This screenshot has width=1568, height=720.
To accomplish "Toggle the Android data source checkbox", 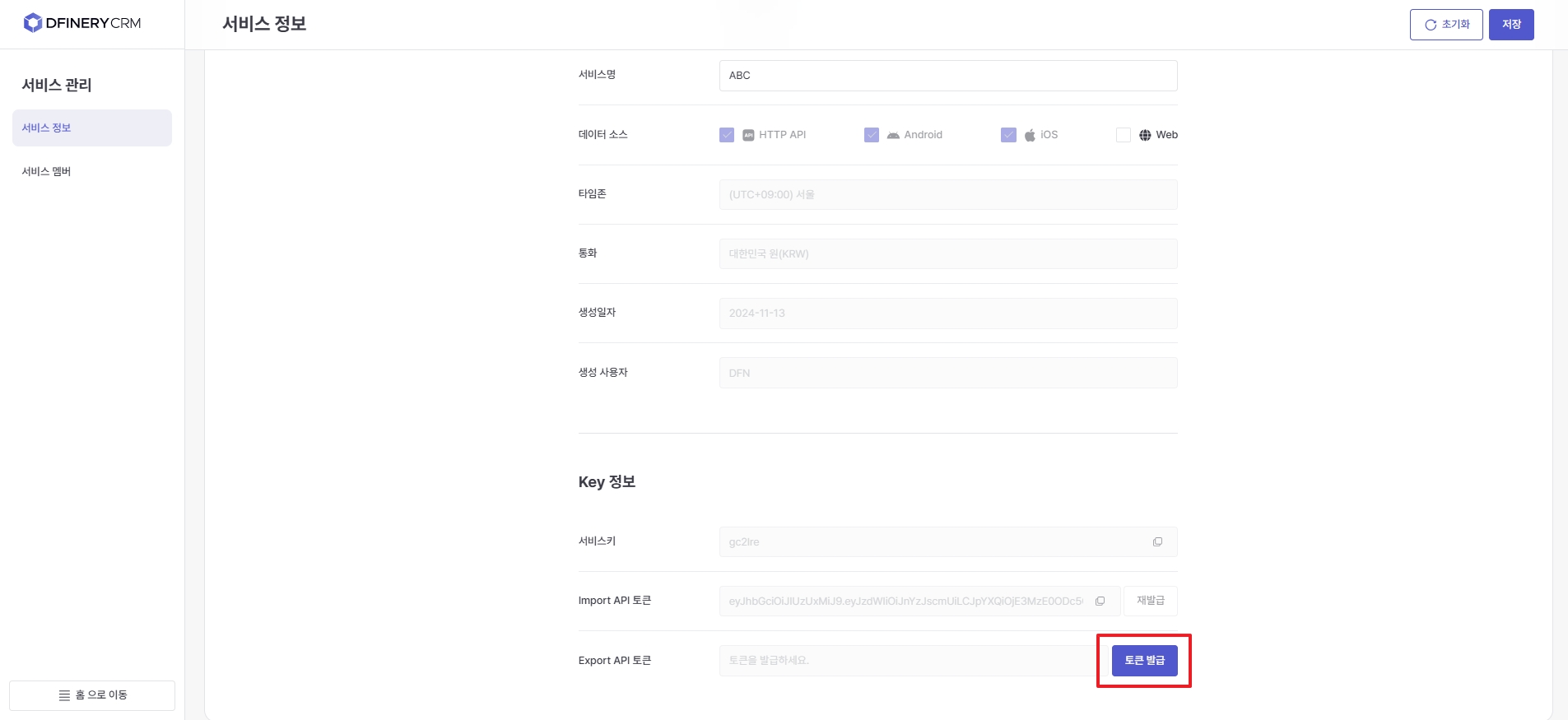I will [872, 135].
